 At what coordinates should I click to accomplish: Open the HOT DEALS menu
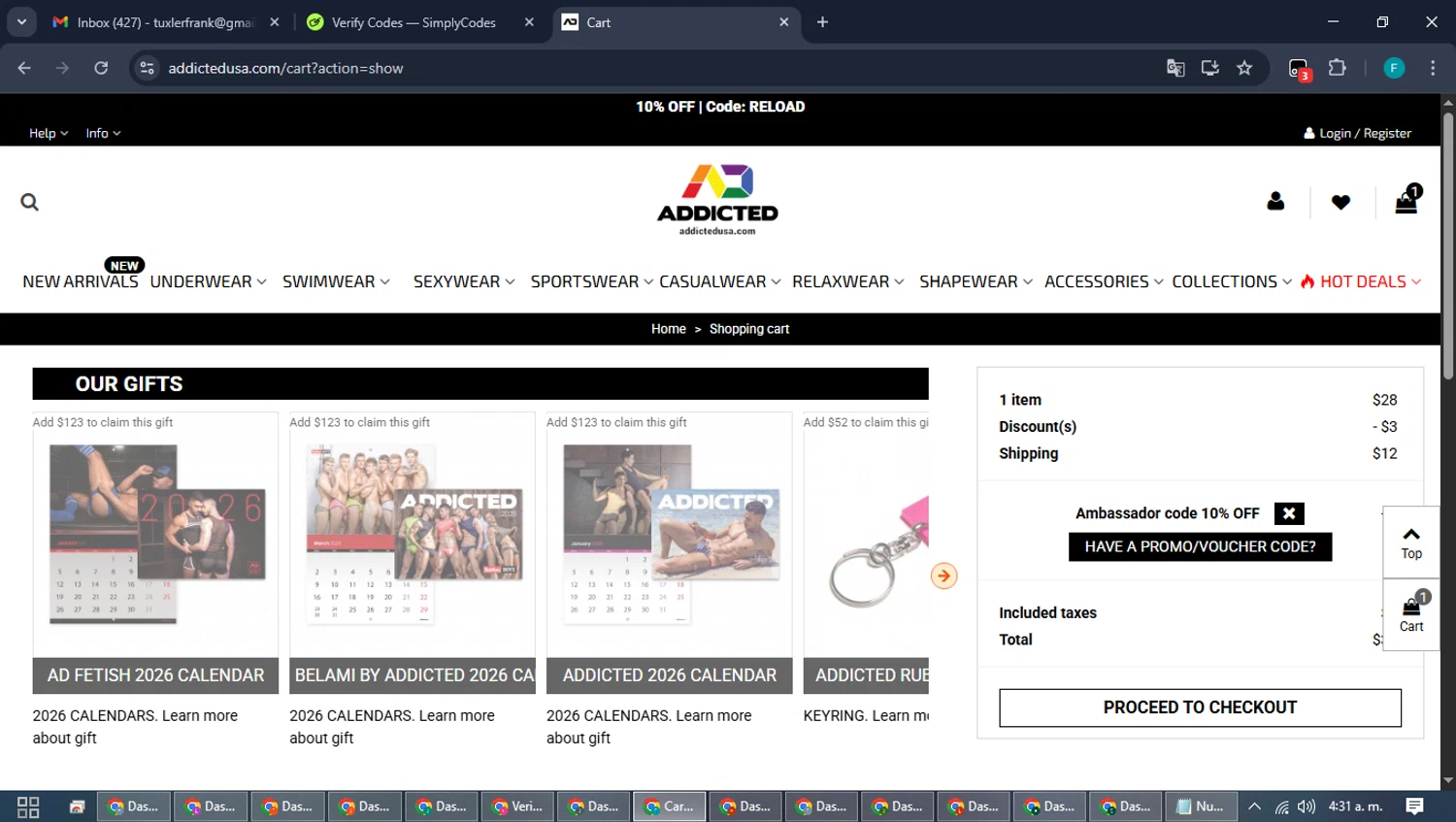point(1361,281)
